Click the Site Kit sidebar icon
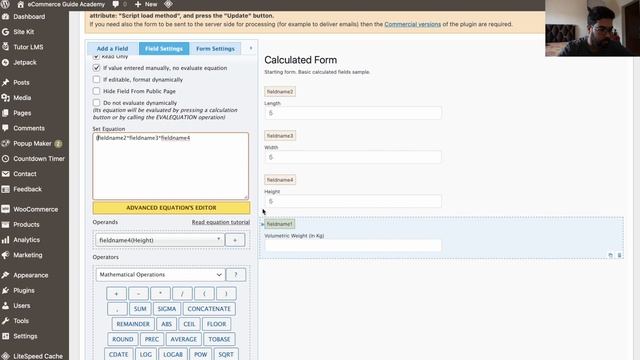The width and height of the screenshot is (640, 360). coord(5,32)
